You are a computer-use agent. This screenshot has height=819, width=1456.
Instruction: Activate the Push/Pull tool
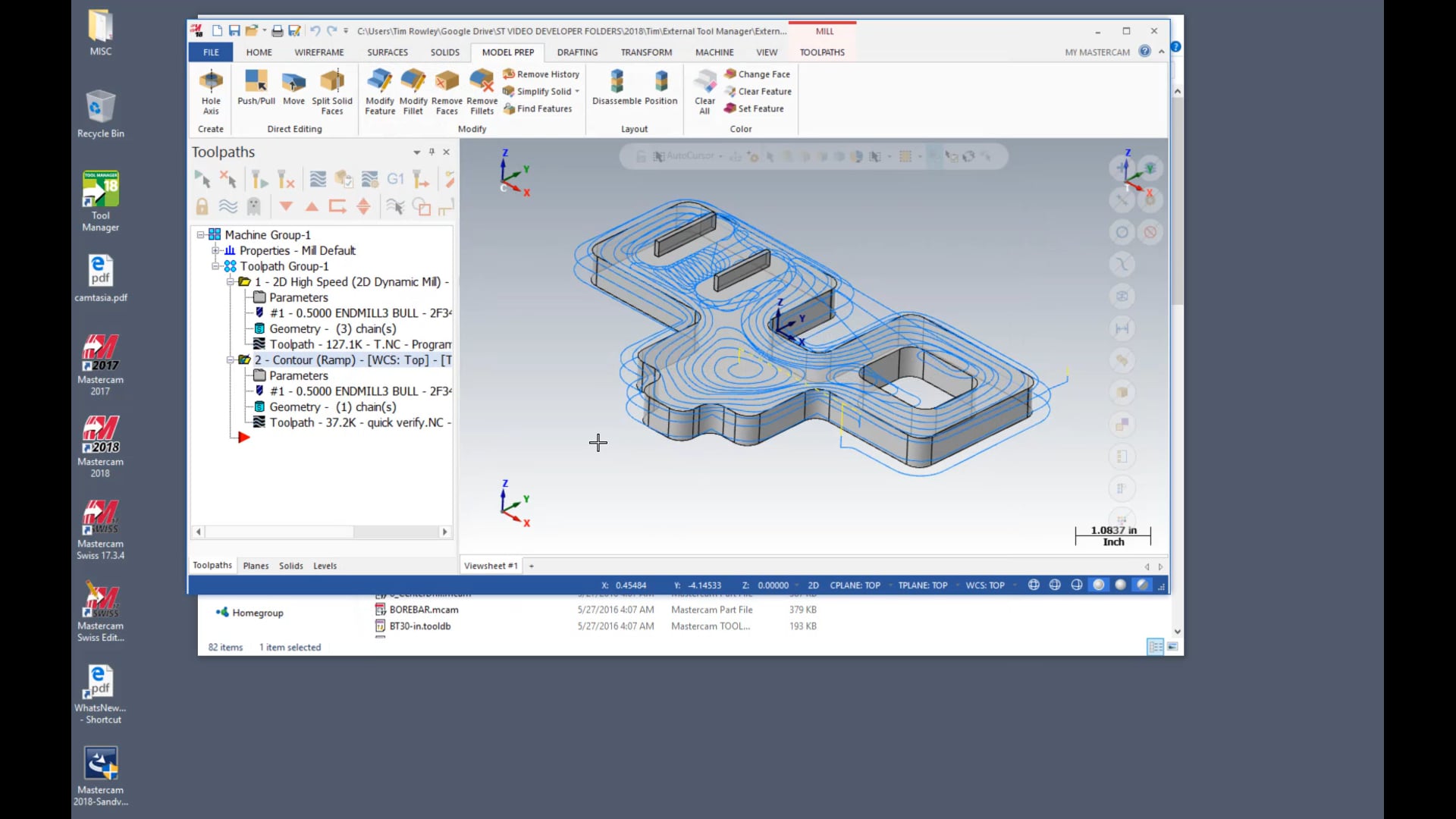[x=256, y=87]
